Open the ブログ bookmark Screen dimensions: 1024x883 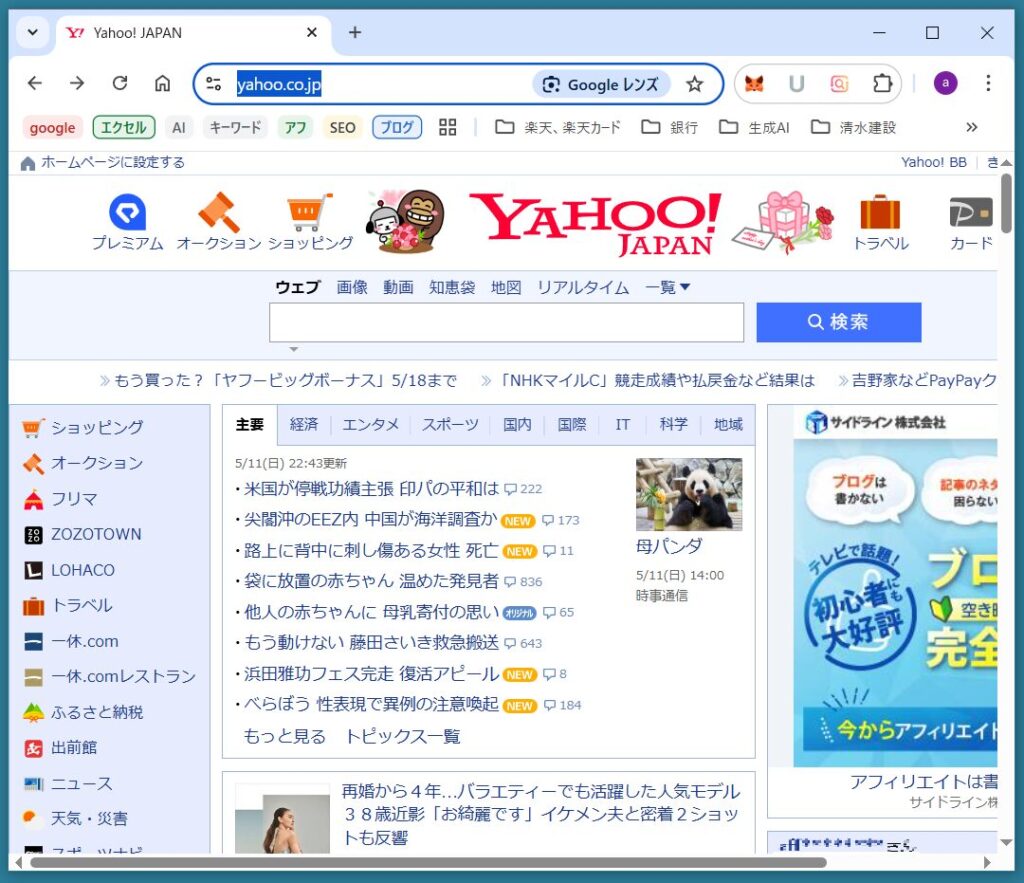(397, 127)
